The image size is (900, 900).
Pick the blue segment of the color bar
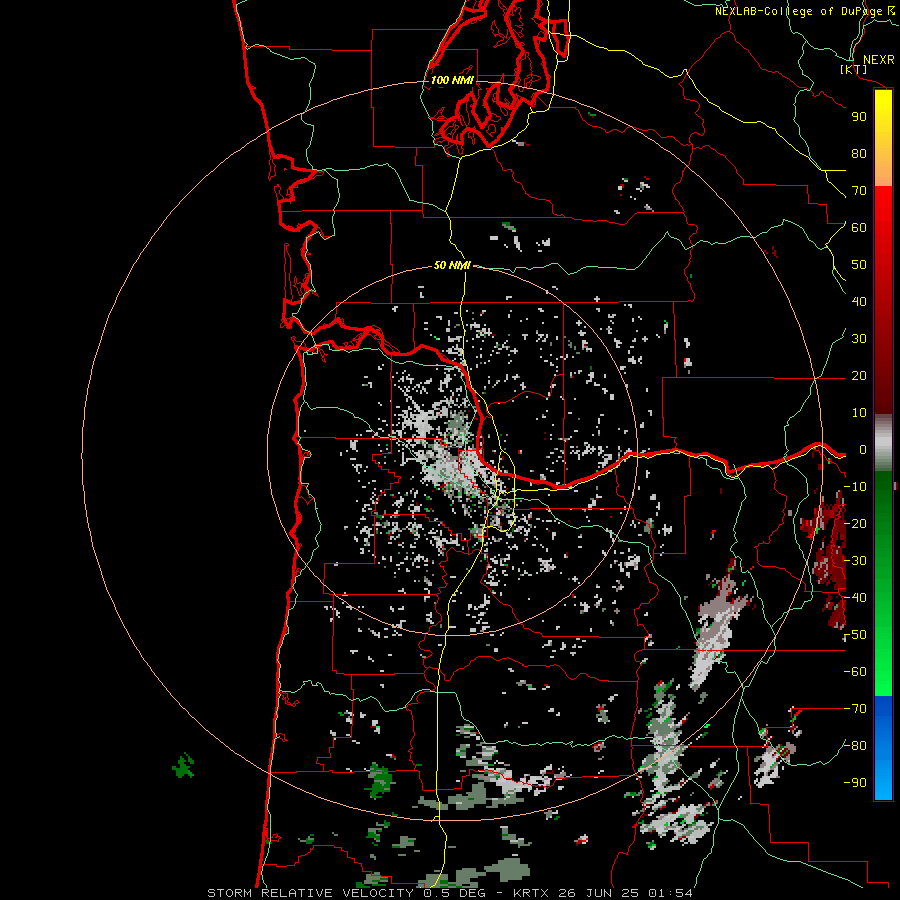(883, 747)
